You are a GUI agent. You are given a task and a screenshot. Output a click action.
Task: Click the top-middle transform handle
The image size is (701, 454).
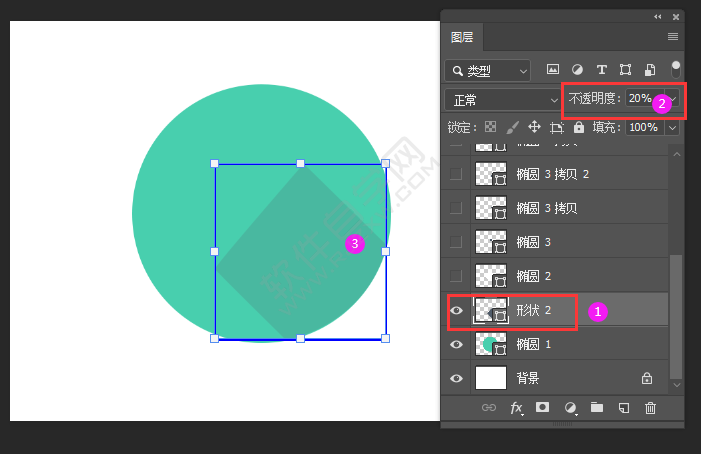pos(300,164)
